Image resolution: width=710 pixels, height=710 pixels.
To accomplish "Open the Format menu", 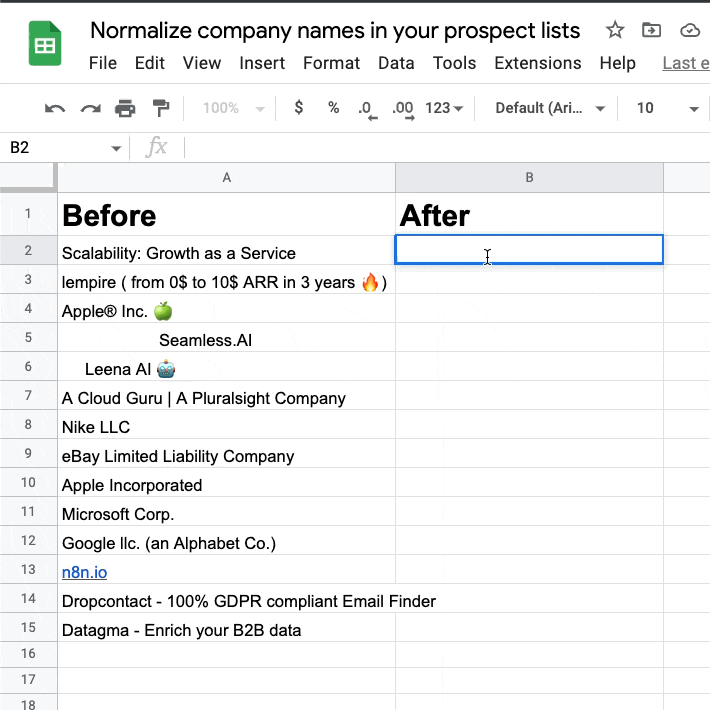I will pos(331,63).
